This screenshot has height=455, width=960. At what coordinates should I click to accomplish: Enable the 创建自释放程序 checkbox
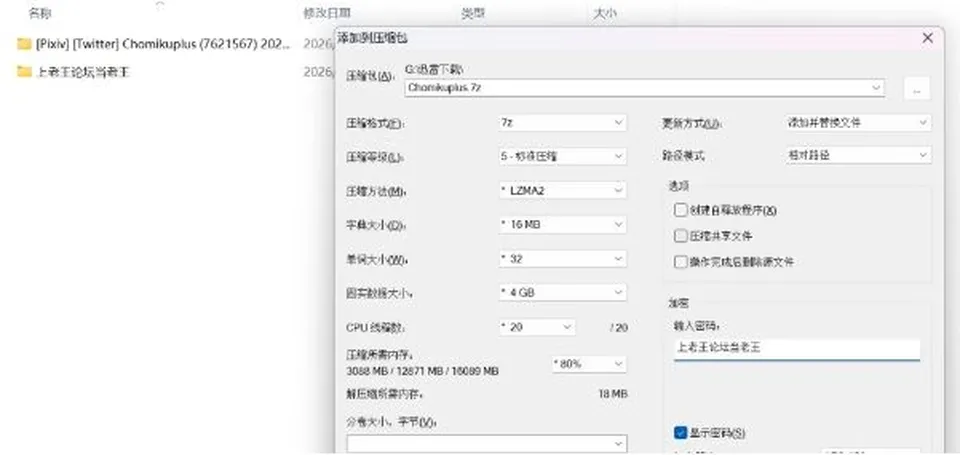[x=680, y=210]
